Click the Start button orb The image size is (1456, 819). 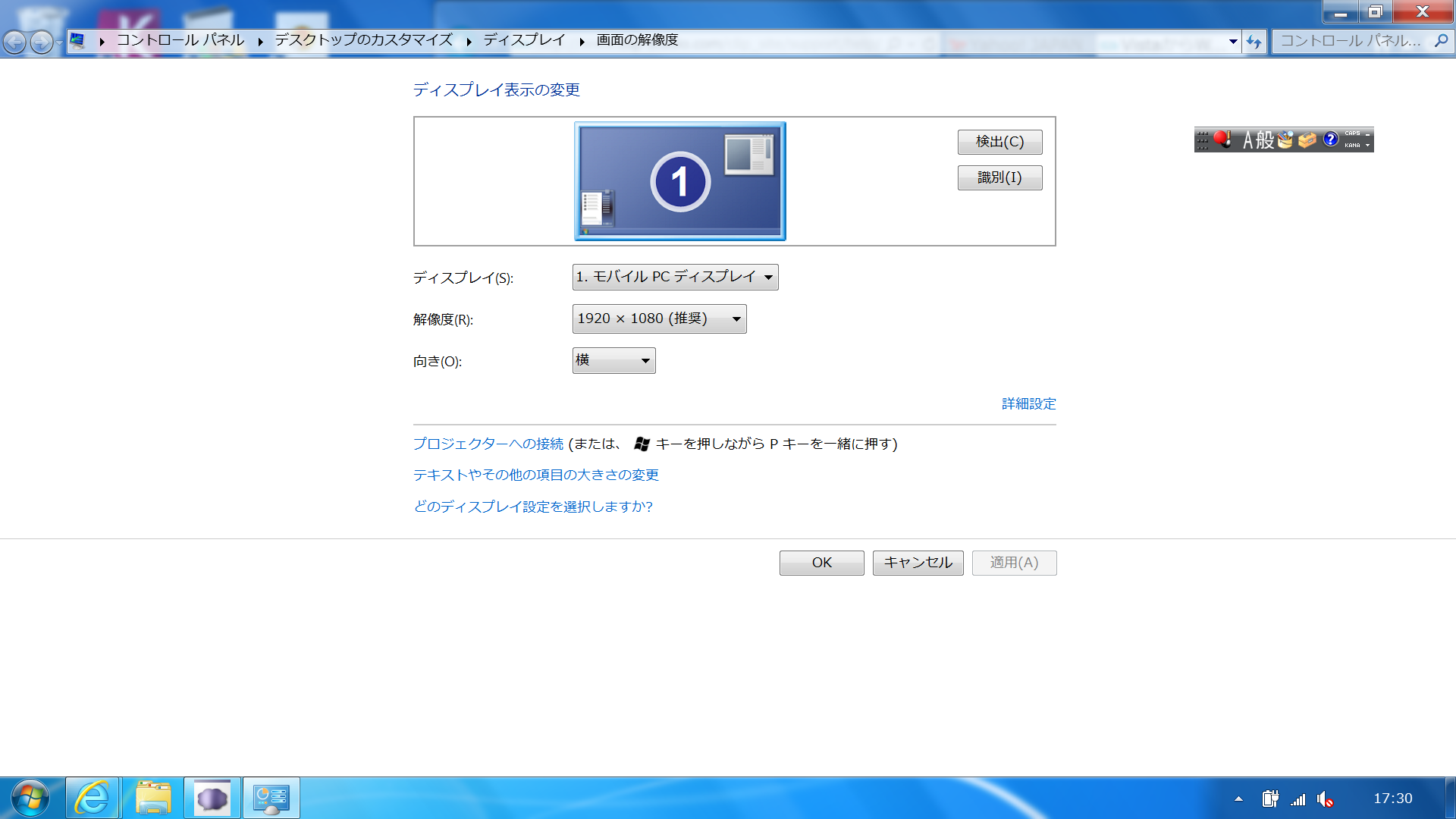click(x=30, y=798)
